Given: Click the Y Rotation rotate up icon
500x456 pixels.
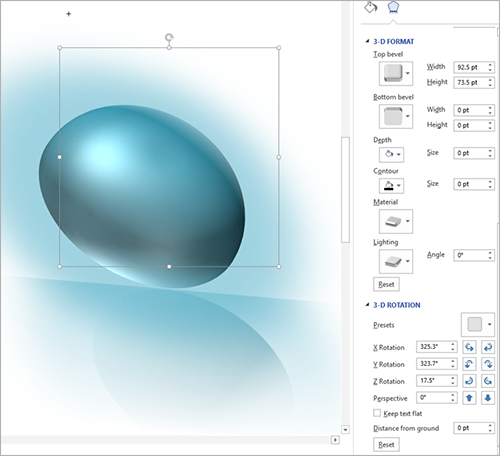Looking at the screenshot, I should 469,364.
